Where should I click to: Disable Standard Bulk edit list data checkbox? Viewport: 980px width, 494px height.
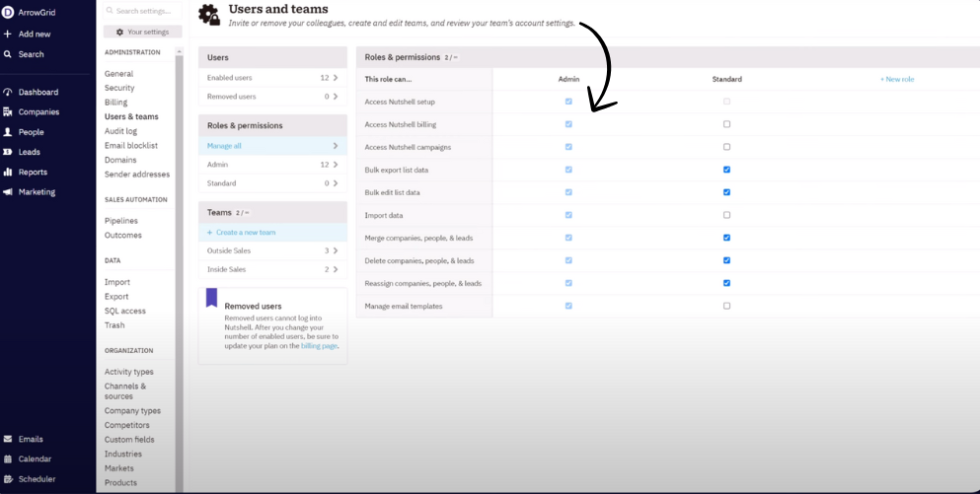pos(726,192)
